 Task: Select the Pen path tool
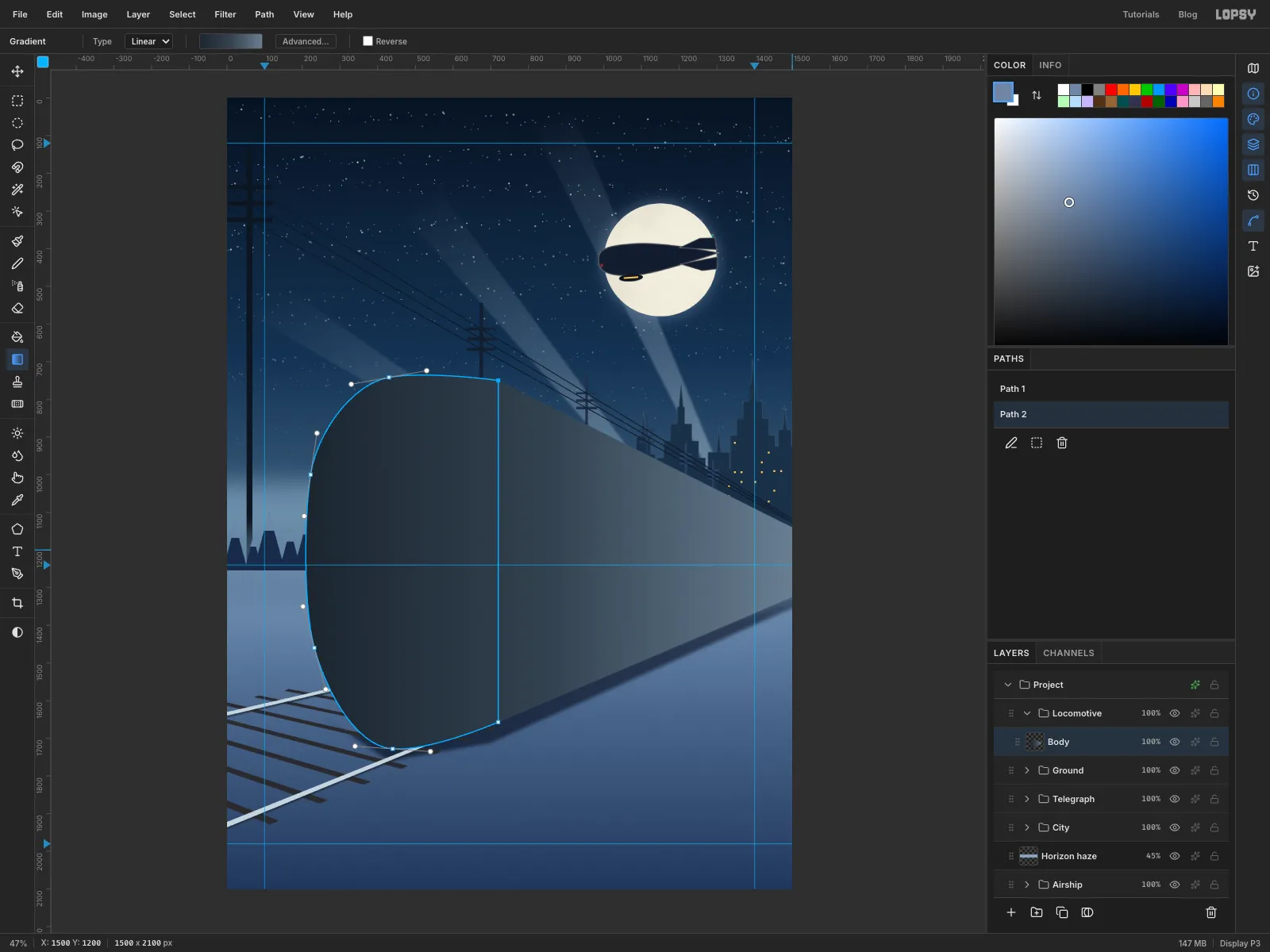17,574
